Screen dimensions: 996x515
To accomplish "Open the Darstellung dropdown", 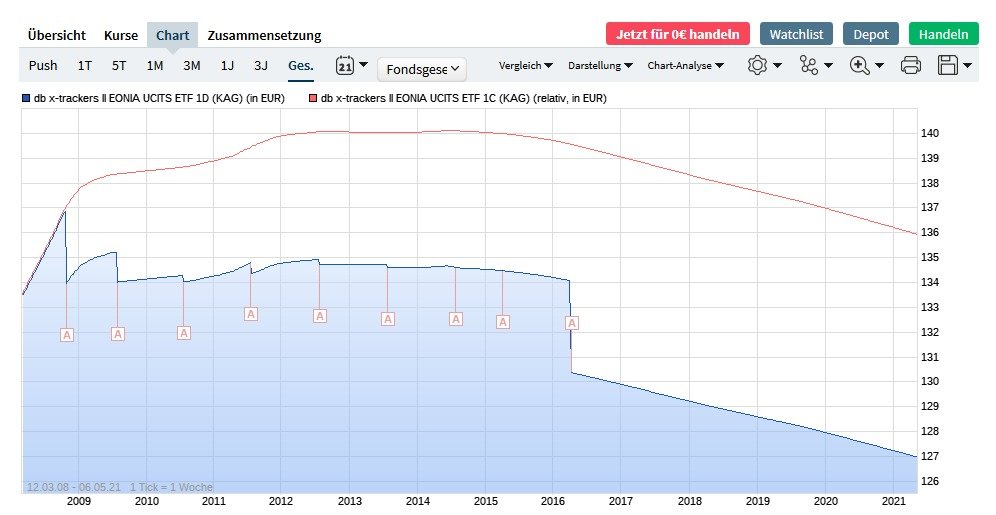I will 600,66.
